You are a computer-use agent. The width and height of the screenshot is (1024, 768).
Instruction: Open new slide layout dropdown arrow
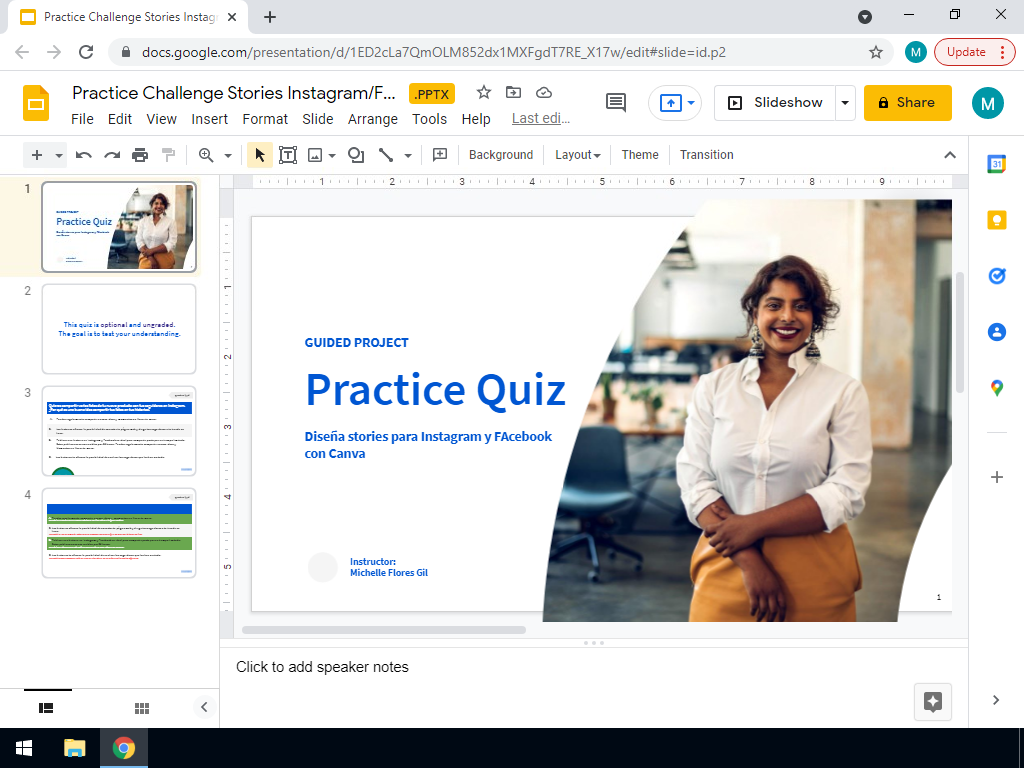pos(60,155)
